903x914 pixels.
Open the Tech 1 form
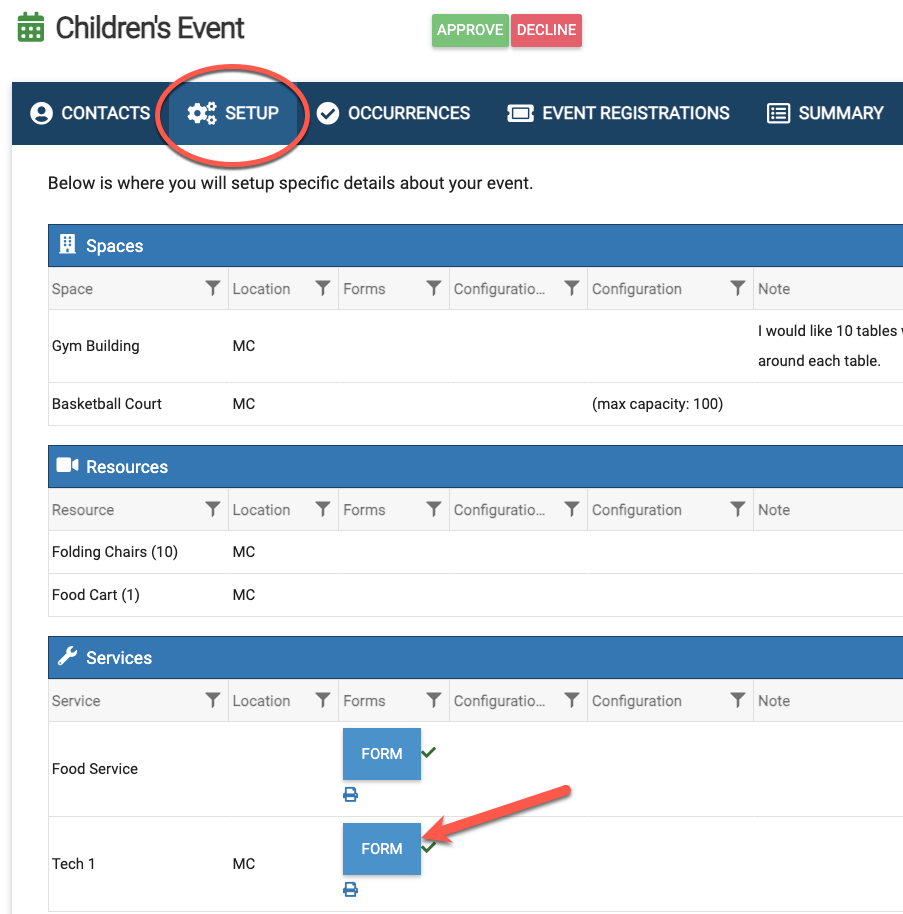(381, 848)
